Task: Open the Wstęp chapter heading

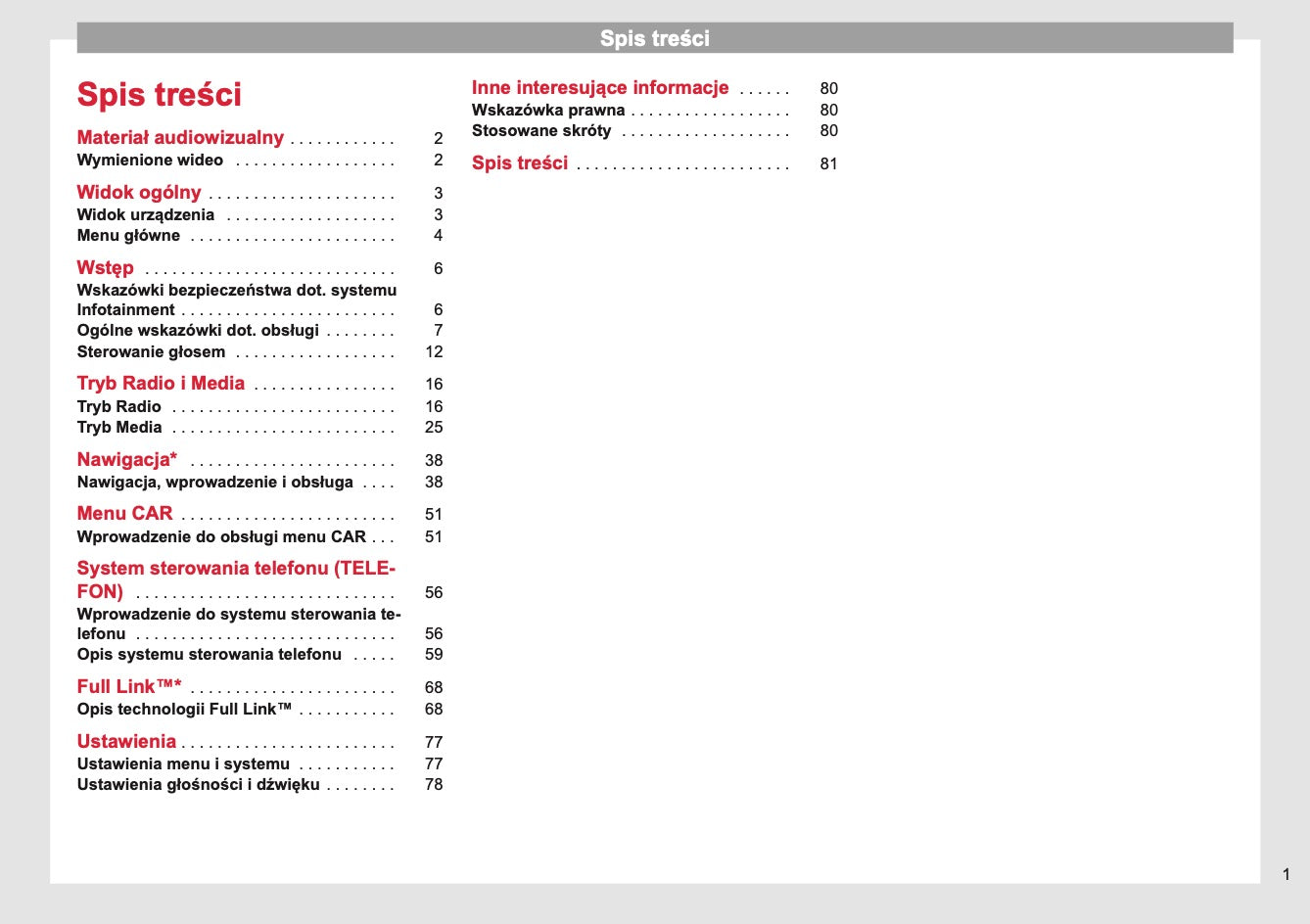Action: tap(106, 268)
